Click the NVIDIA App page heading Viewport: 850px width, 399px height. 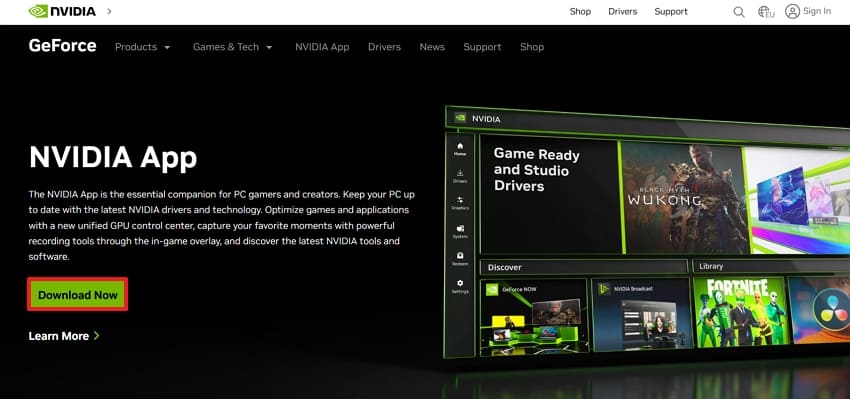point(113,157)
